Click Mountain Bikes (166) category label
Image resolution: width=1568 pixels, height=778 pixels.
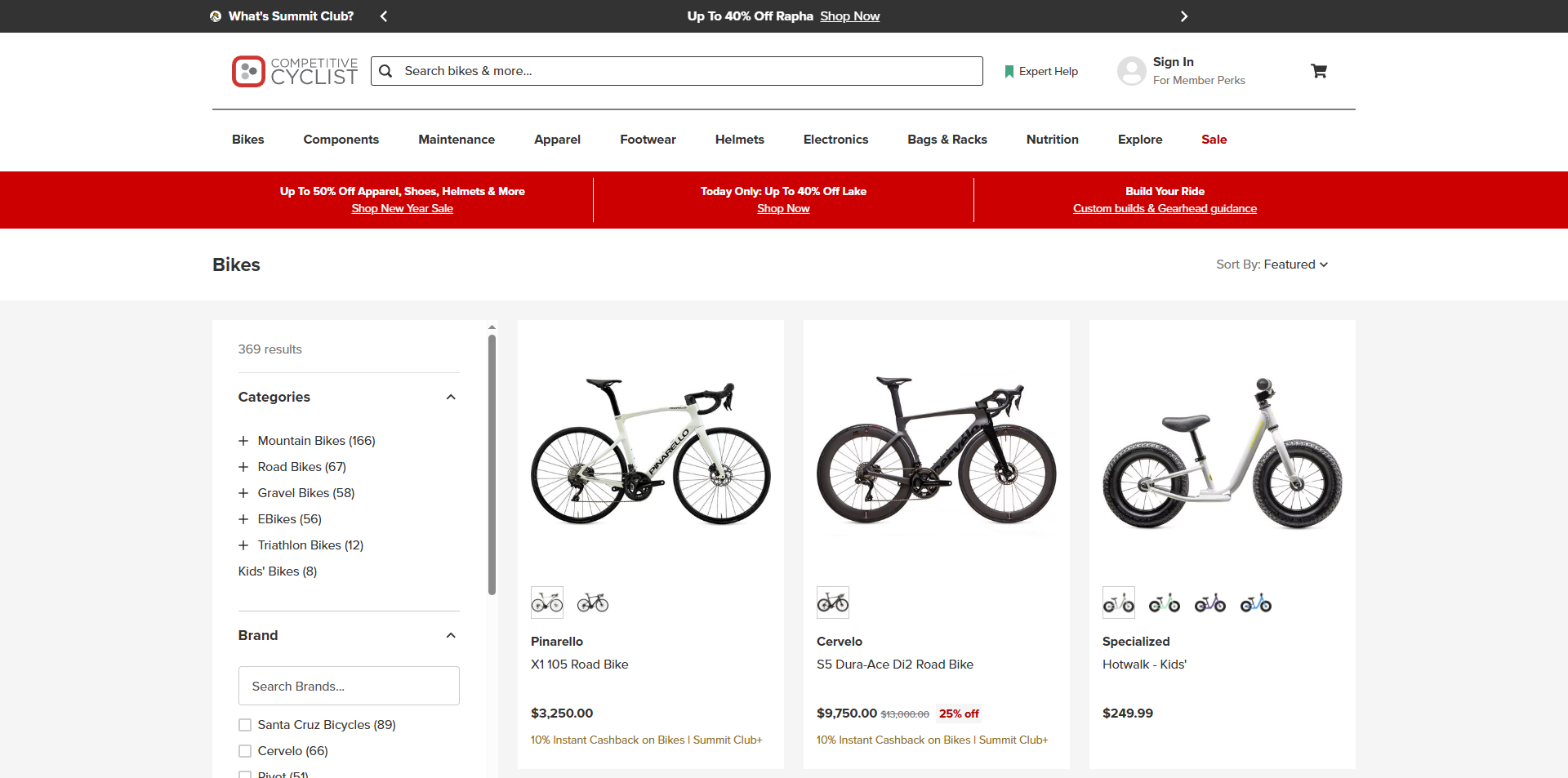click(x=317, y=441)
